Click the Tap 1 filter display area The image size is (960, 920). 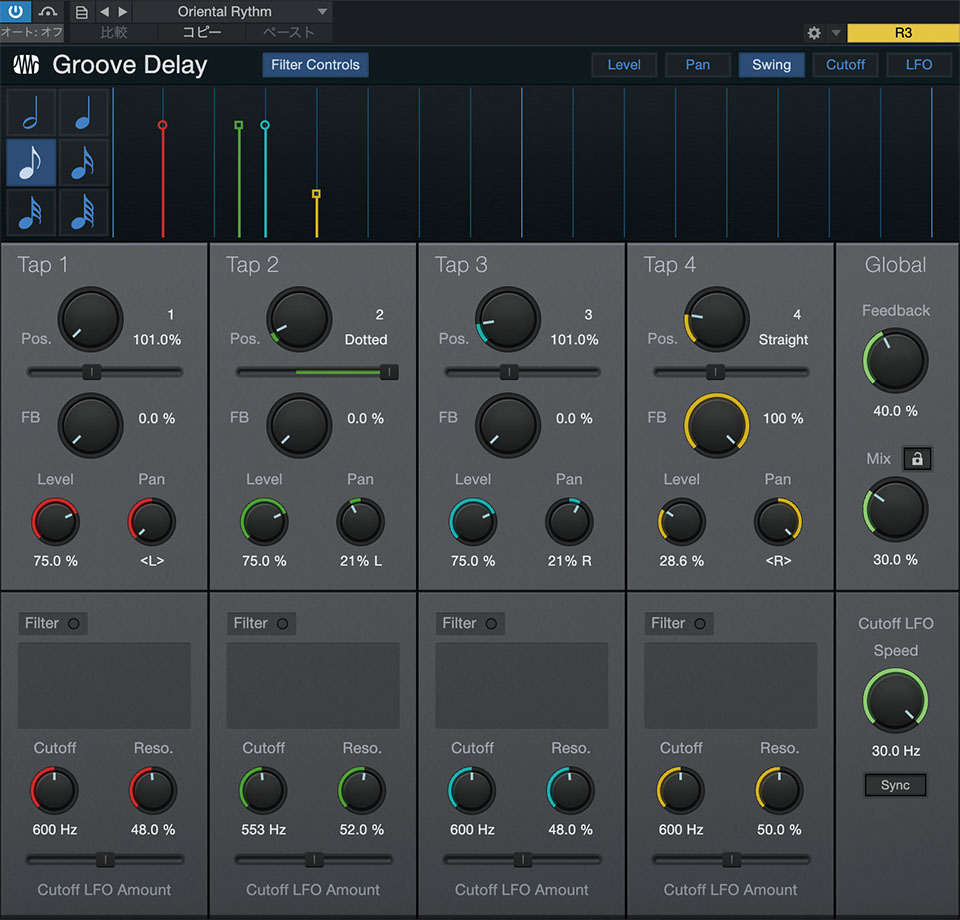click(x=105, y=686)
